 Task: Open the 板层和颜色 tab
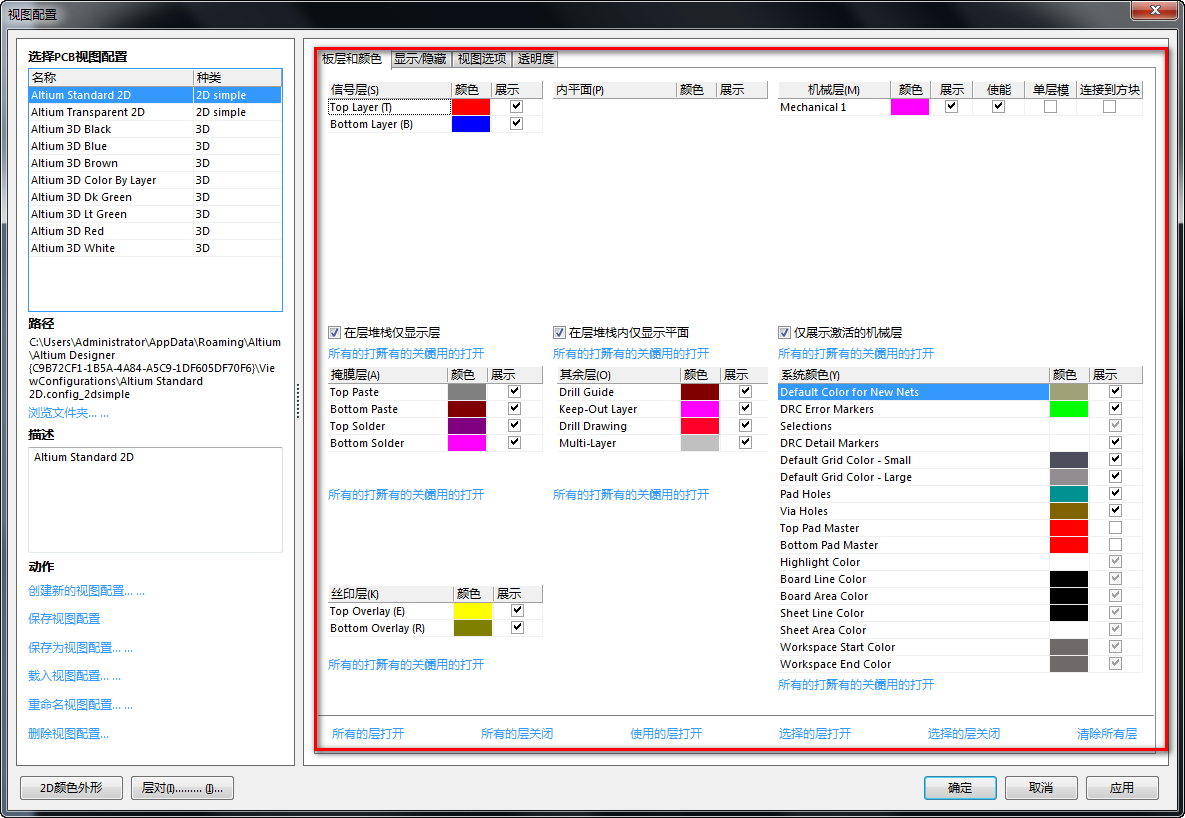coord(351,58)
